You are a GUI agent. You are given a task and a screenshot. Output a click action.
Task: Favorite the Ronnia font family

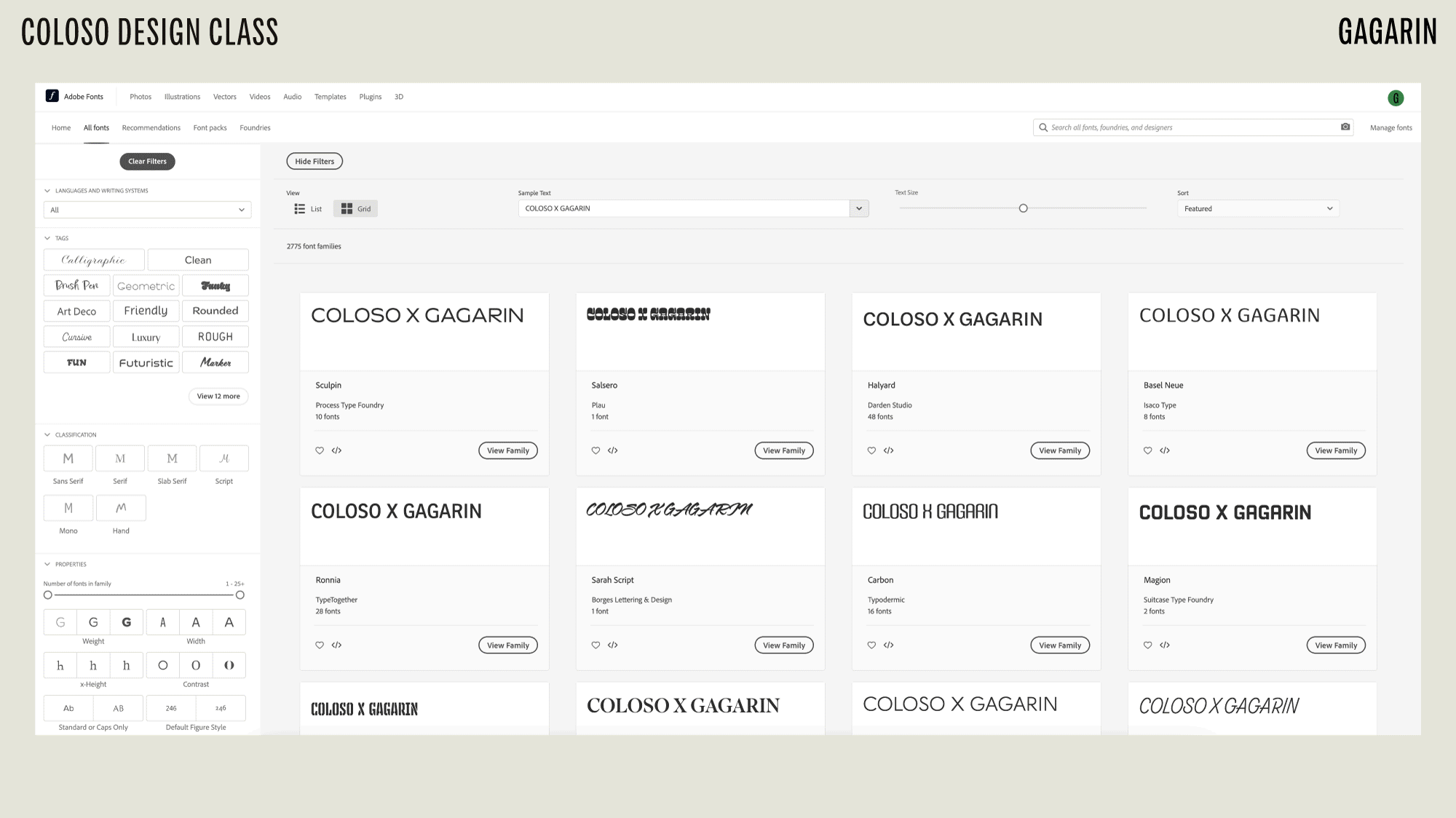pos(320,645)
